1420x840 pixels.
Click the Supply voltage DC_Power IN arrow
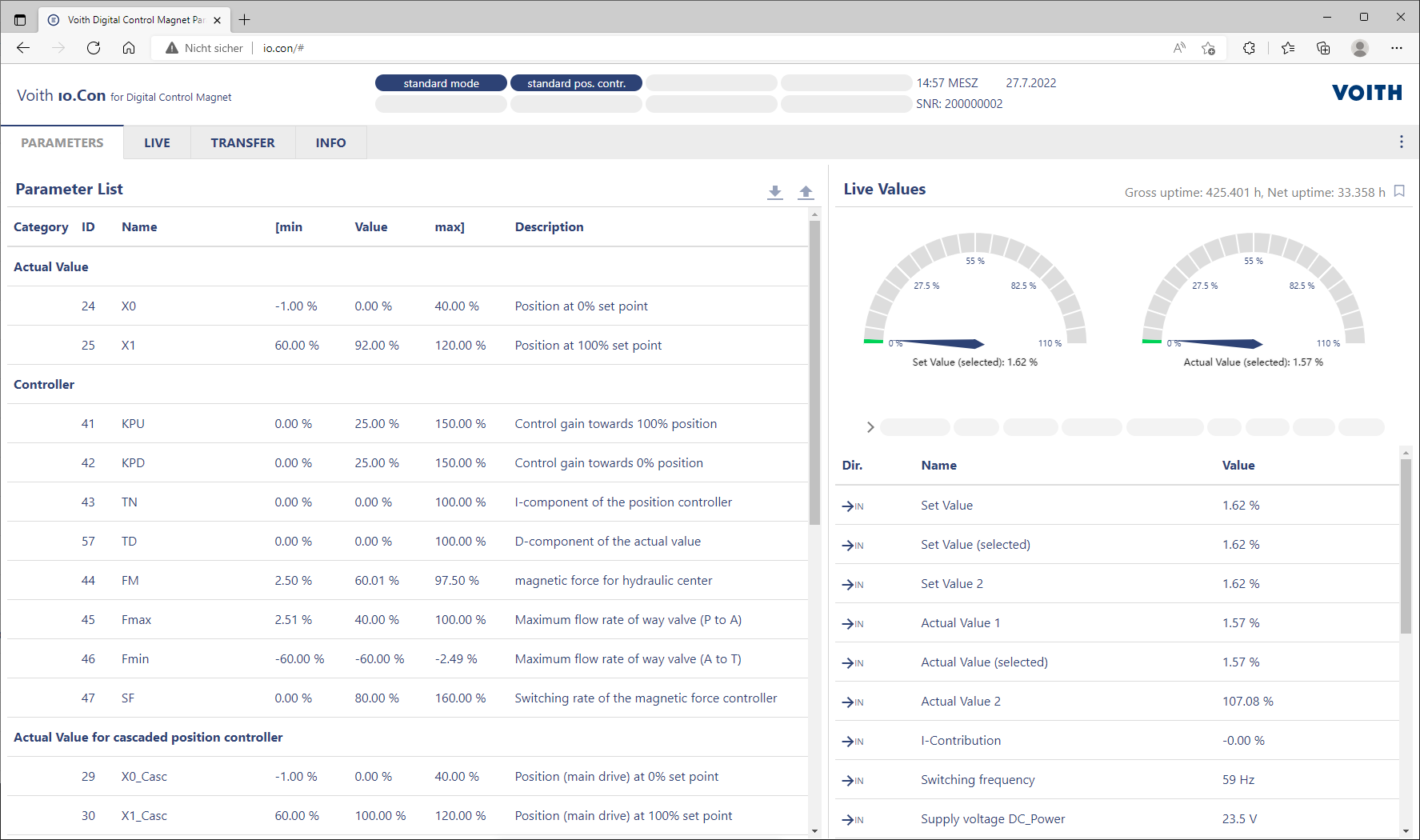point(853,819)
